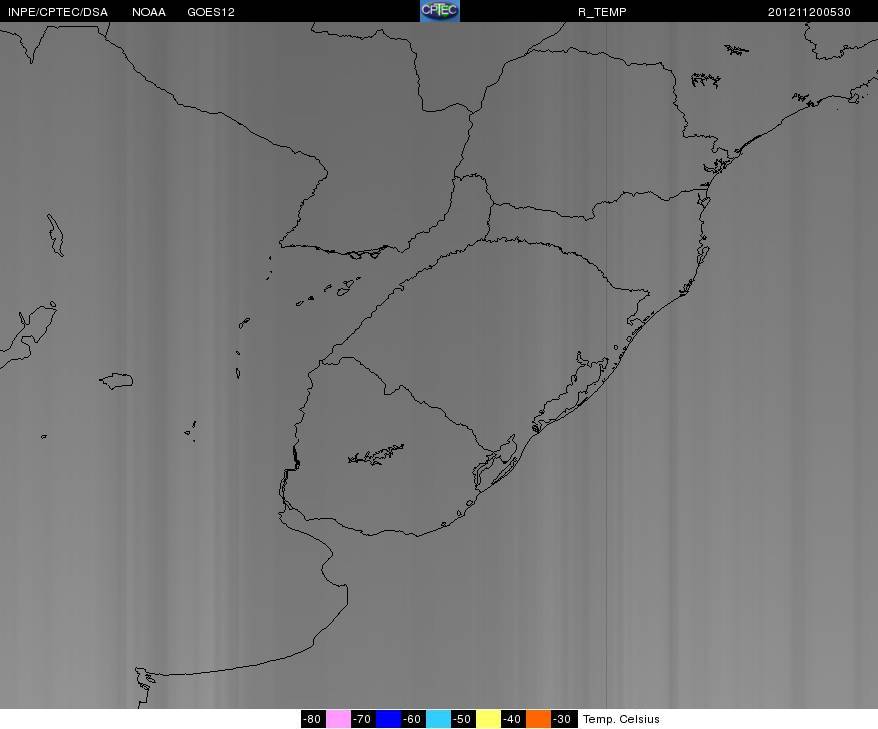Viewport: 878px width, 729px height.
Task: Click the Temp. Celsius legend label
Action: click(x=621, y=719)
